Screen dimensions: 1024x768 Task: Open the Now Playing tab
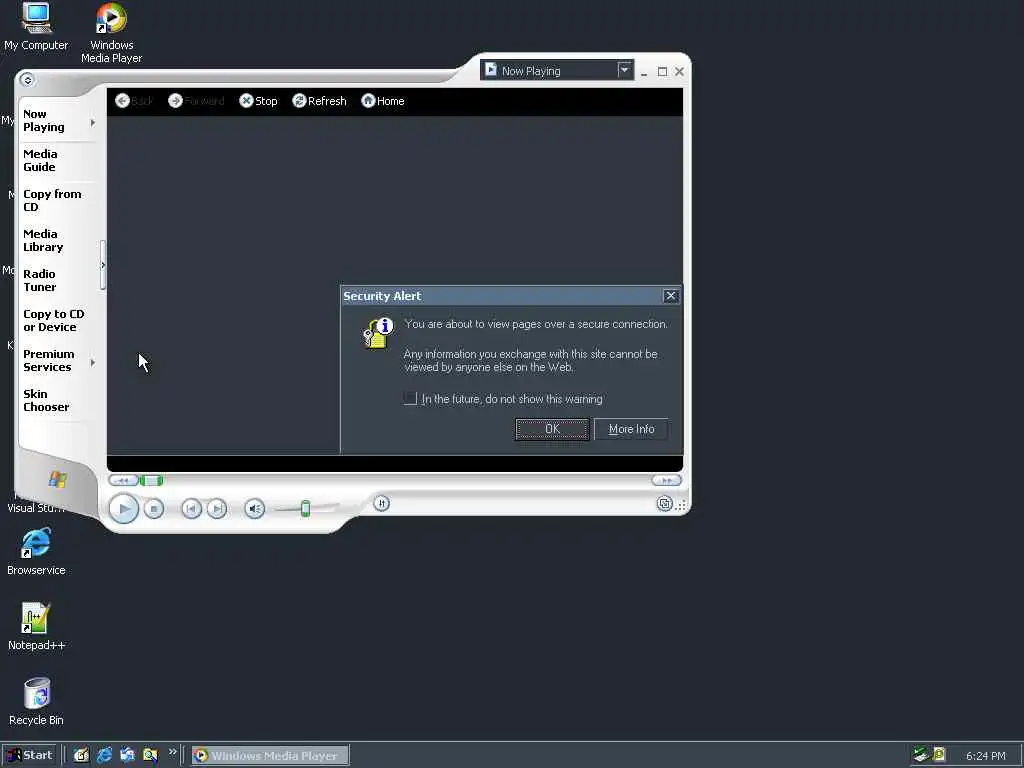click(44, 121)
